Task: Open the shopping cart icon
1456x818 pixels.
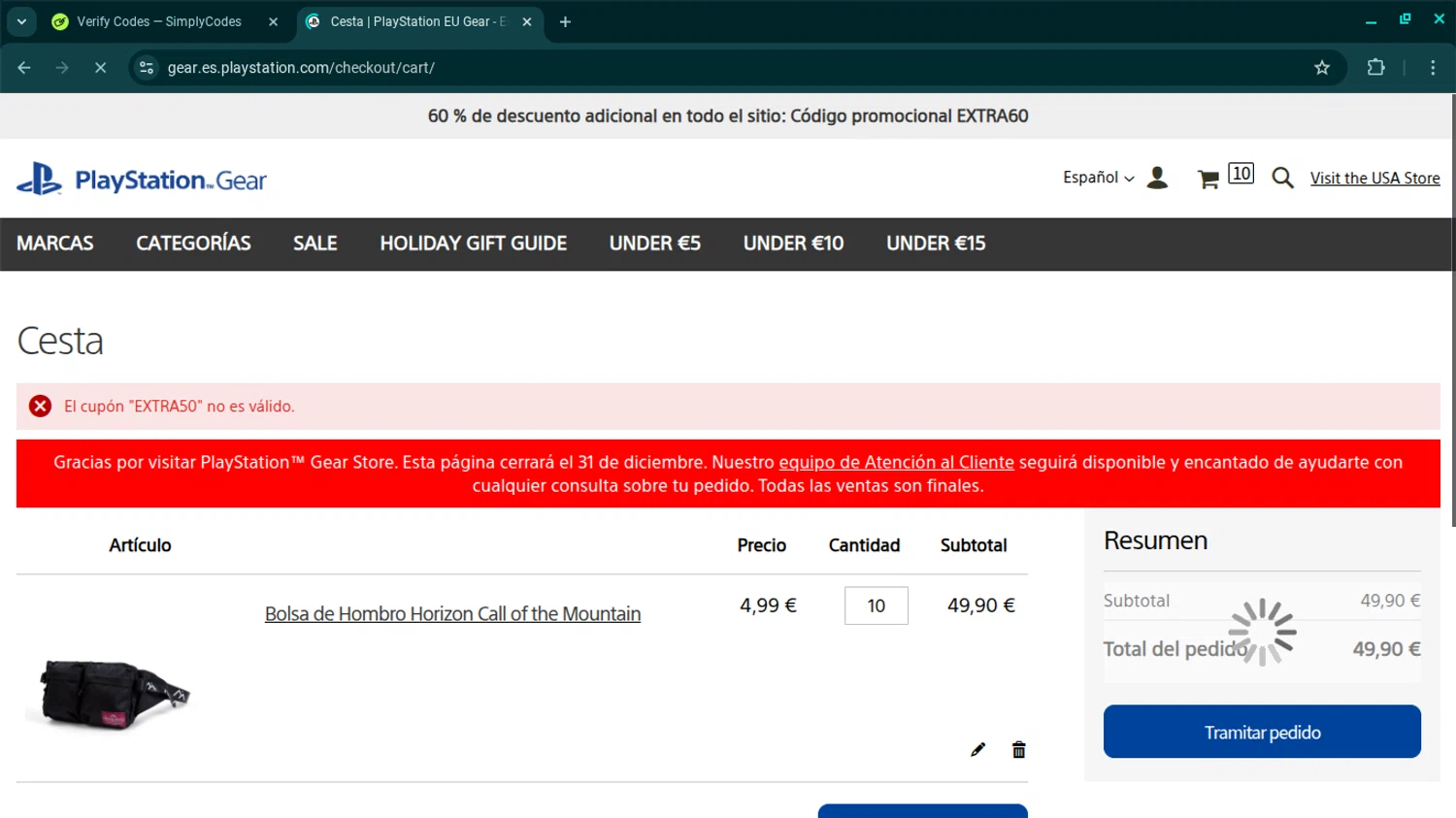Action: pyautogui.click(x=1208, y=179)
